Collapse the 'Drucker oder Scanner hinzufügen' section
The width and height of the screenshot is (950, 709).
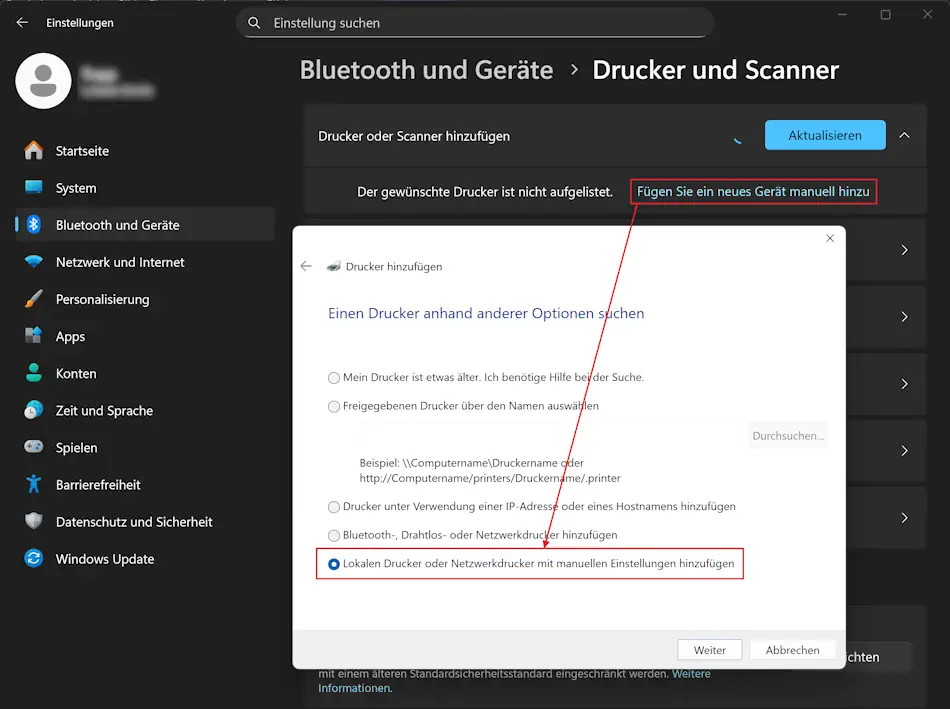pos(905,135)
